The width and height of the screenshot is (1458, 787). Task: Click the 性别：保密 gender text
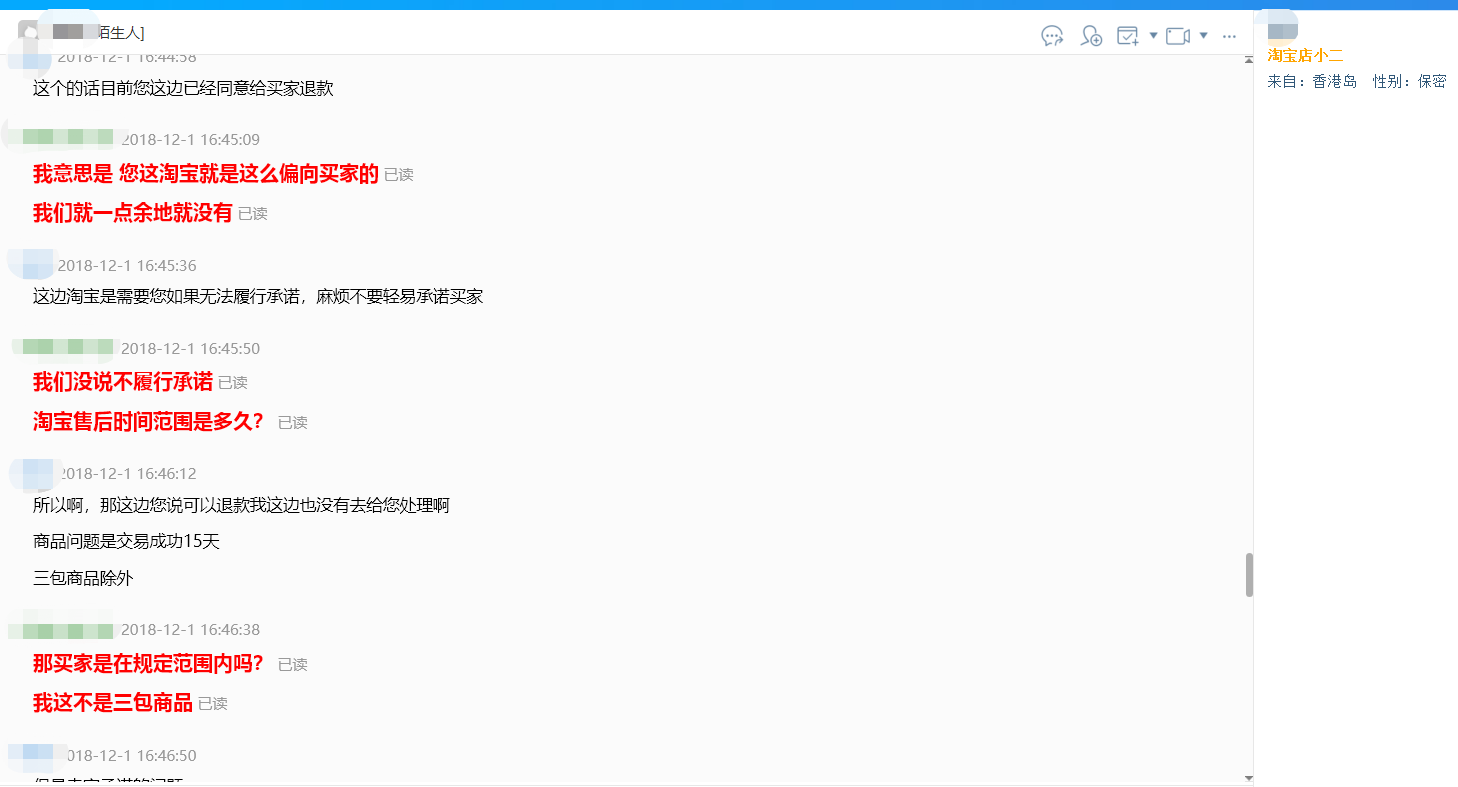(x=1410, y=82)
